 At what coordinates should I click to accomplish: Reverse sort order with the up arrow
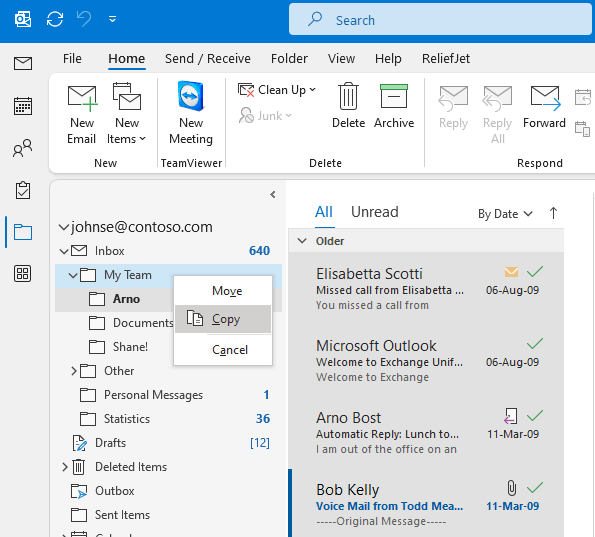point(553,213)
